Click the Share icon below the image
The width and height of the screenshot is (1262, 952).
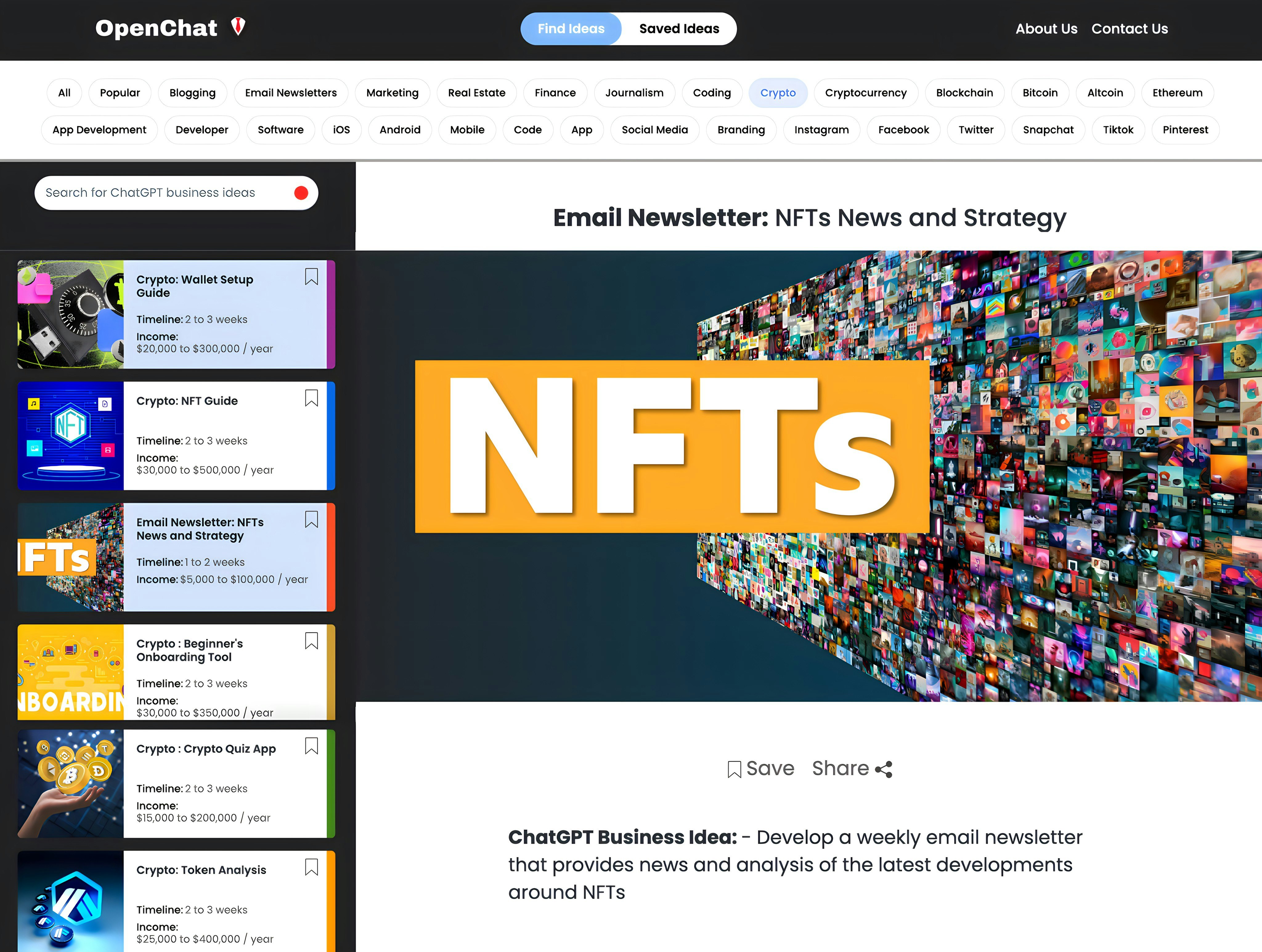884,770
